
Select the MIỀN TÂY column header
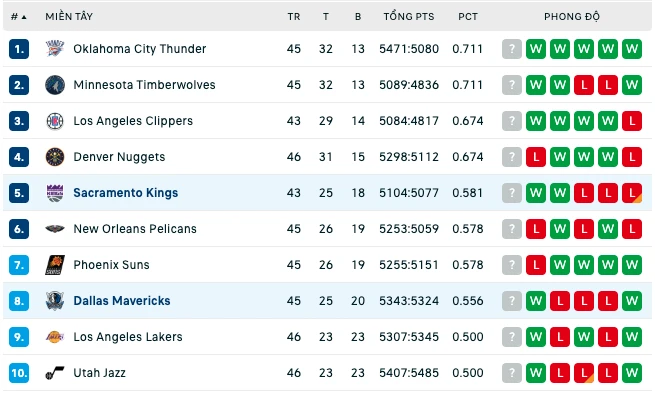[69, 17]
